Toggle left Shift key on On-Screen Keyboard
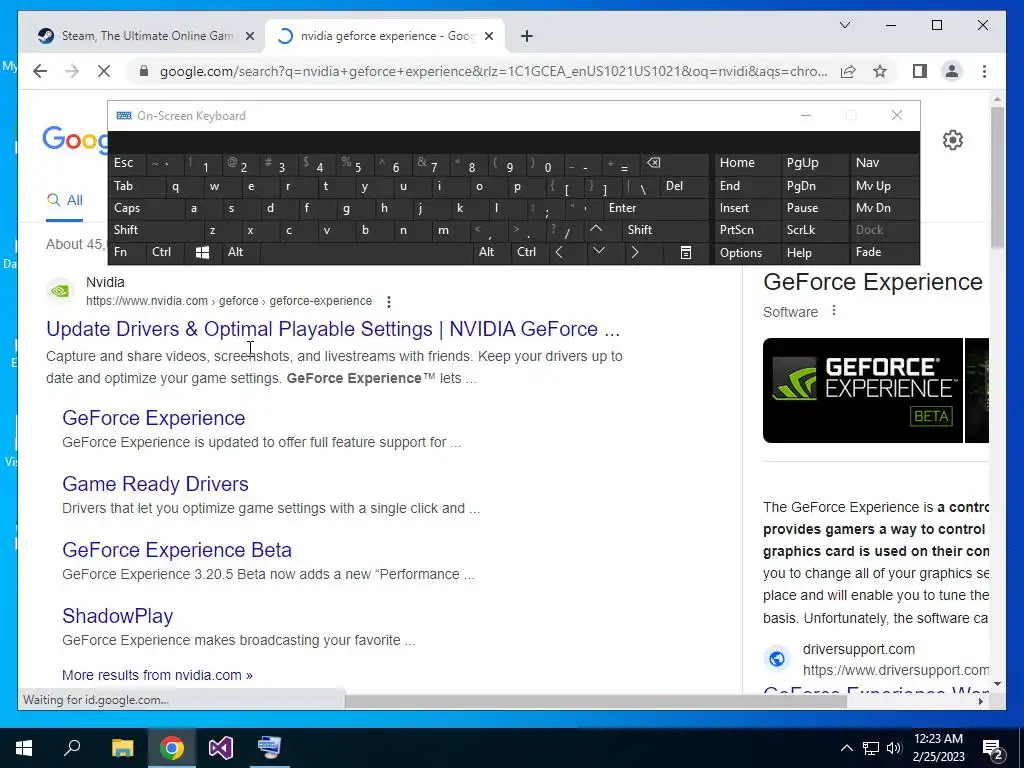 [154, 230]
